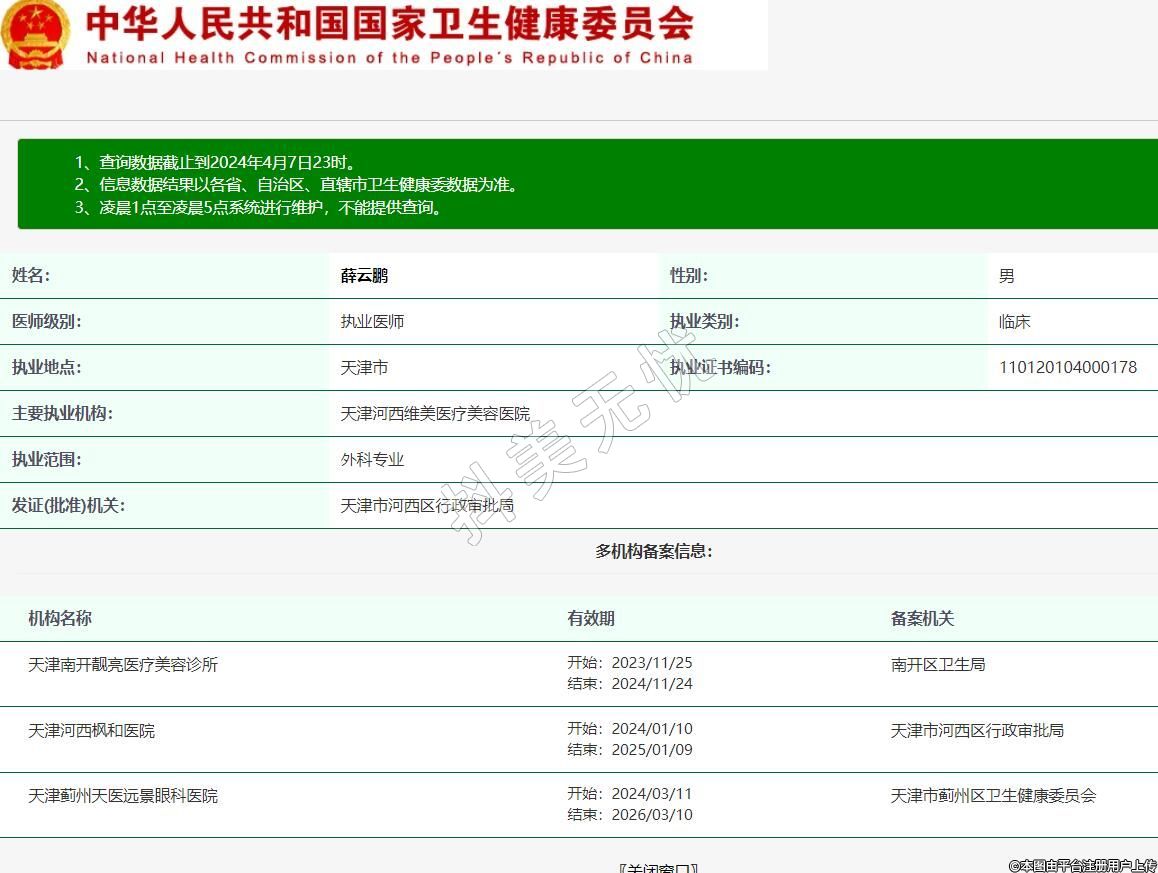This screenshot has height=873, width=1158.
Task: Select the doctor name 薛云鹏
Action: (364, 276)
